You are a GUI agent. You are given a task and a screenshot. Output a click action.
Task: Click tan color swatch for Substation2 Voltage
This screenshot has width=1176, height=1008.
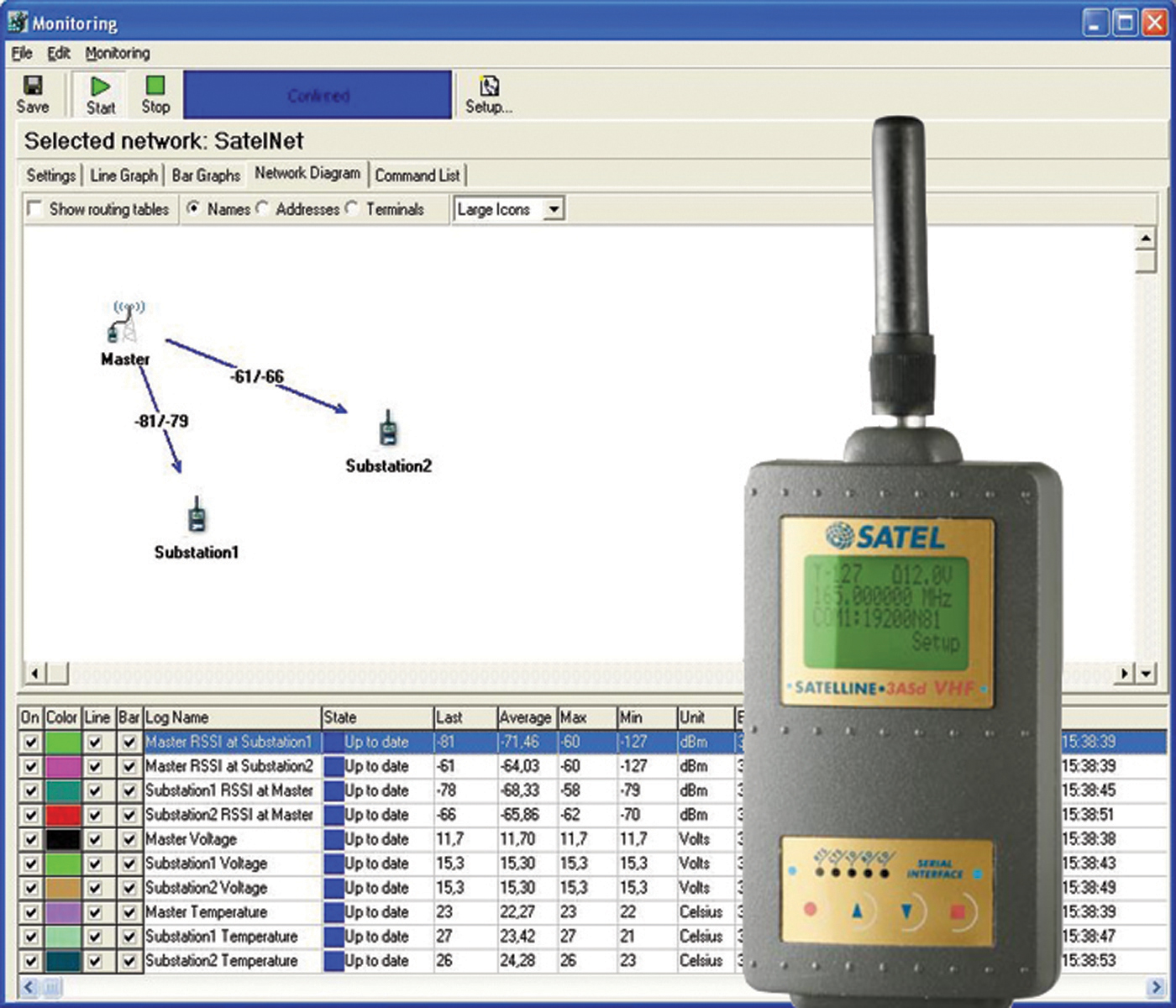point(63,888)
